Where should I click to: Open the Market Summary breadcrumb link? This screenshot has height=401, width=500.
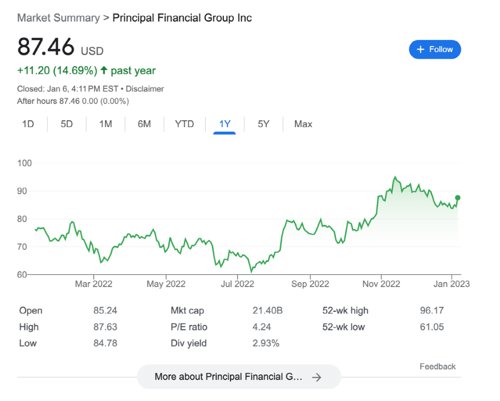click(x=58, y=18)
